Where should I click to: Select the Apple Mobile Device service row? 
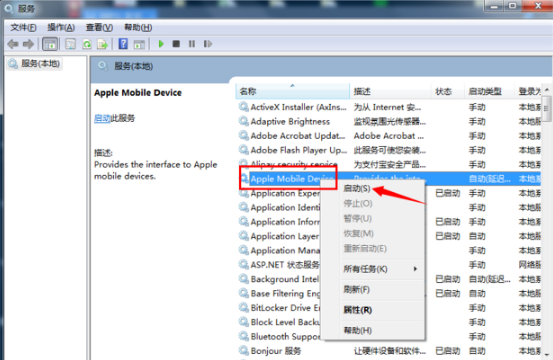[389, 179]
